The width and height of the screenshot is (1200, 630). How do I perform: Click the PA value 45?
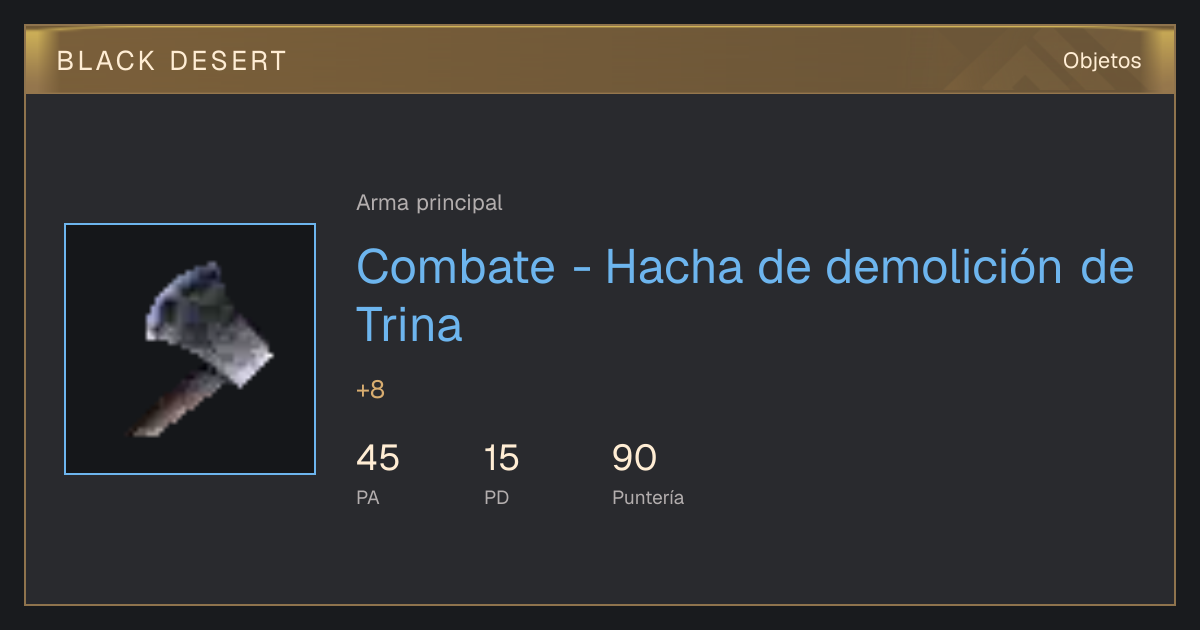(x=378, y=459)
